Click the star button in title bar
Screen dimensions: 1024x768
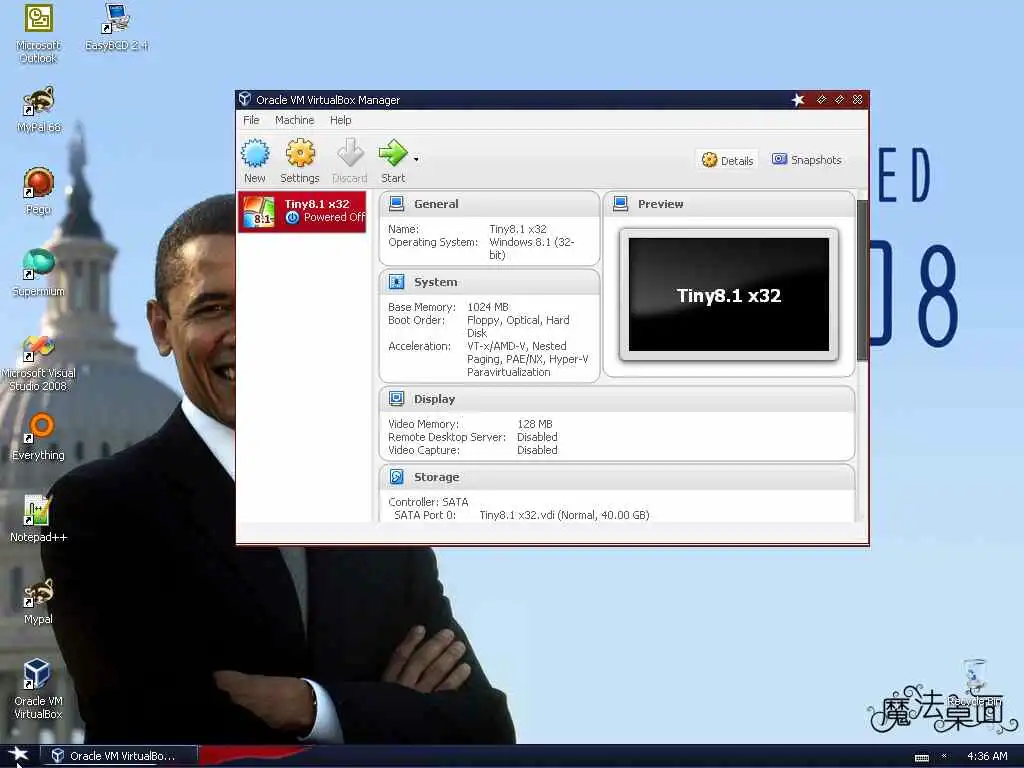tap(798, 99)
